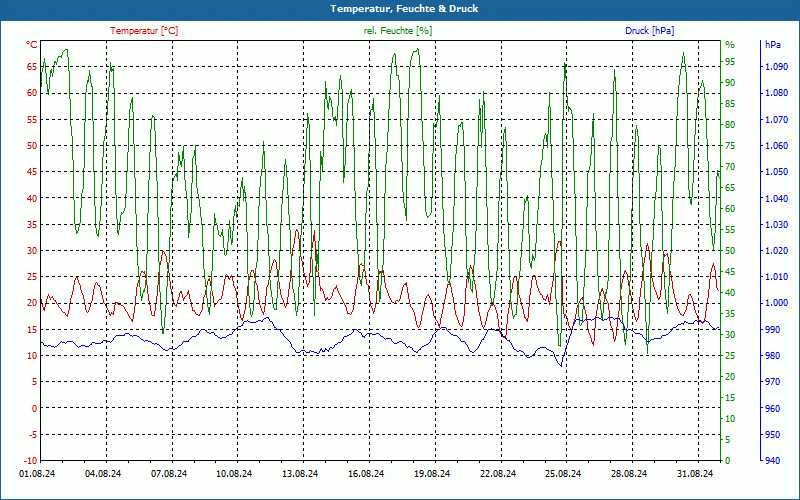Screen dimensions: 800x500
Task: Click the green "90" humidity axis value
Action: [x=730, y=83]
